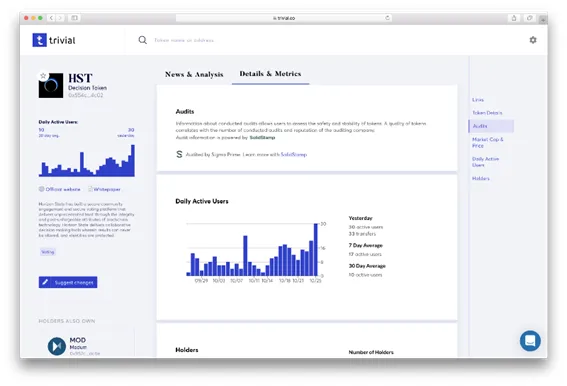Image resolution: width=567 pixels, height=386 pixels.
Task: Click the browser back arrow
Action: (51, 18)
